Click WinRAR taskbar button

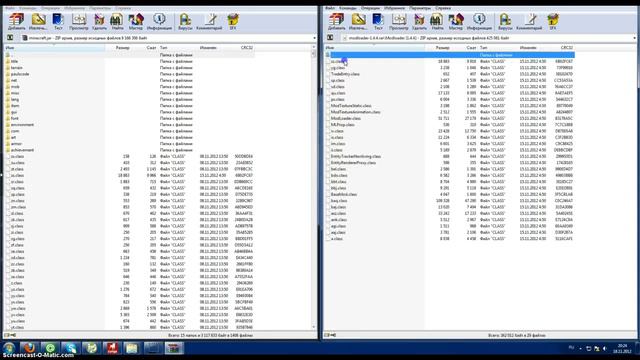pos(174,348)
